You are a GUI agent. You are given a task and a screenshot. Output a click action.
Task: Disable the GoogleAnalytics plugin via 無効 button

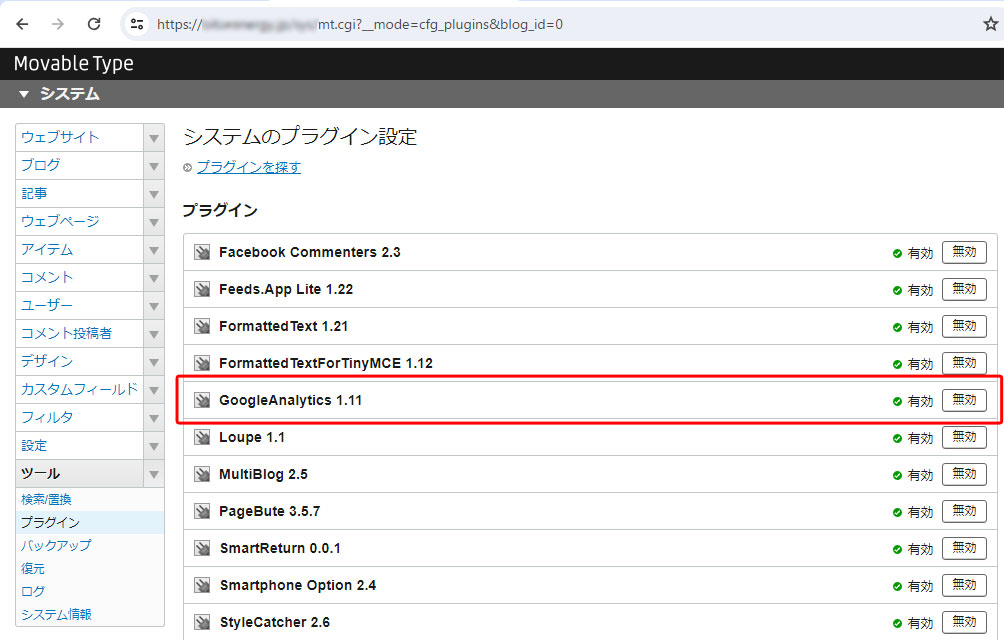point(963,400)
